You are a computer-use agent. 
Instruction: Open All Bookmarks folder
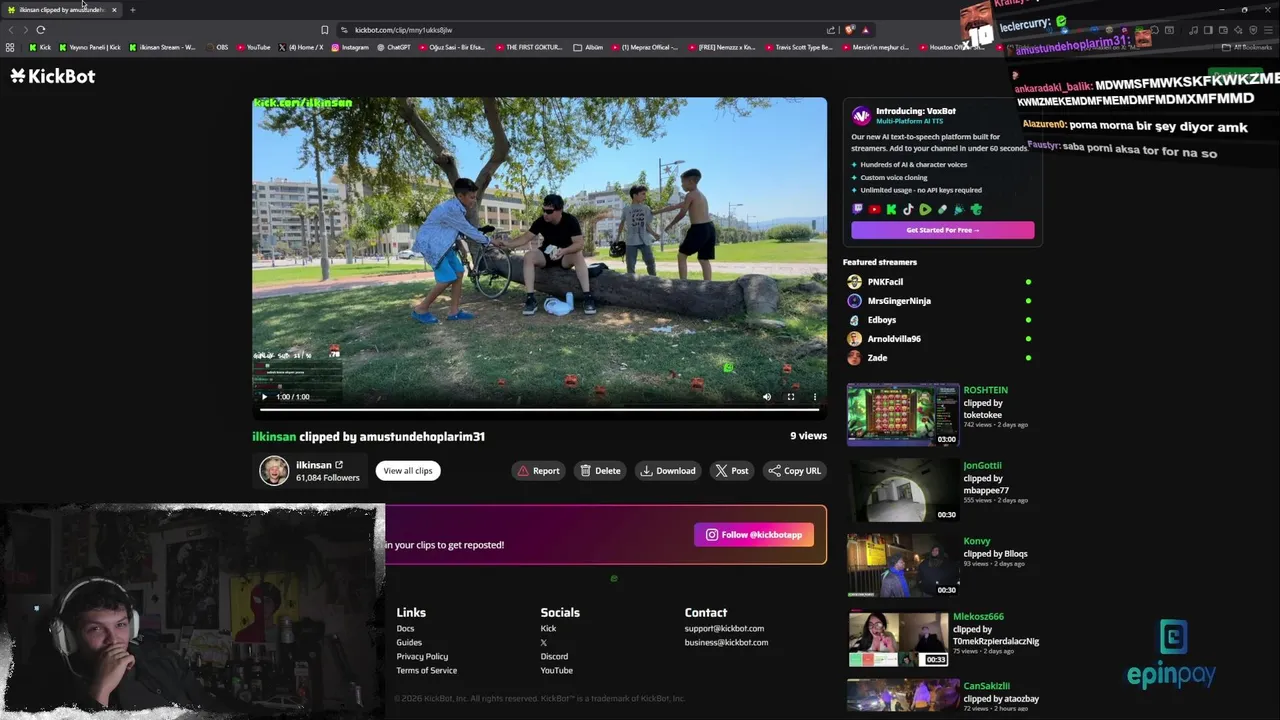pyautogui.click(x=1248, y=47)
